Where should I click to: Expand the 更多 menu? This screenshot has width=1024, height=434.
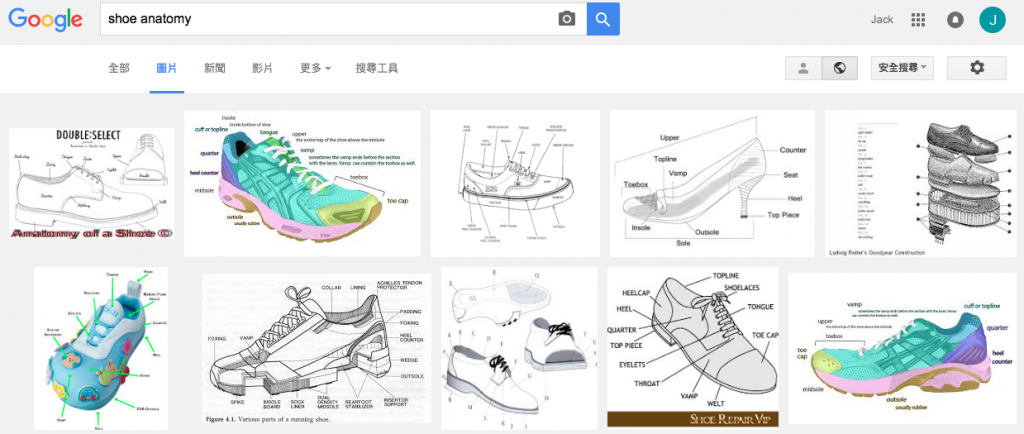[x=315, y=68]
